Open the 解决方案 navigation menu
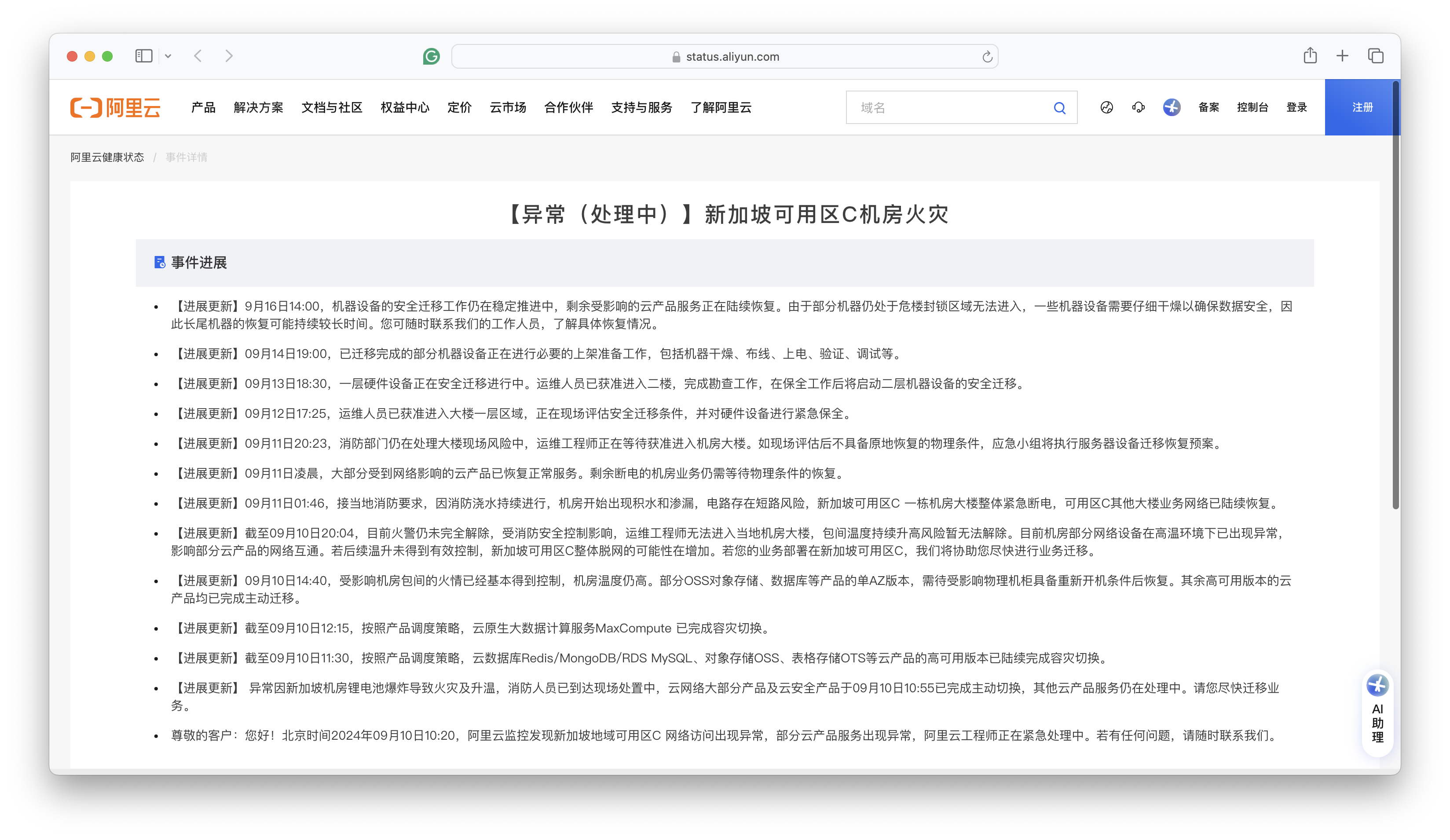The width and height of the screenshot is (1450, 840). coord(258,108)
